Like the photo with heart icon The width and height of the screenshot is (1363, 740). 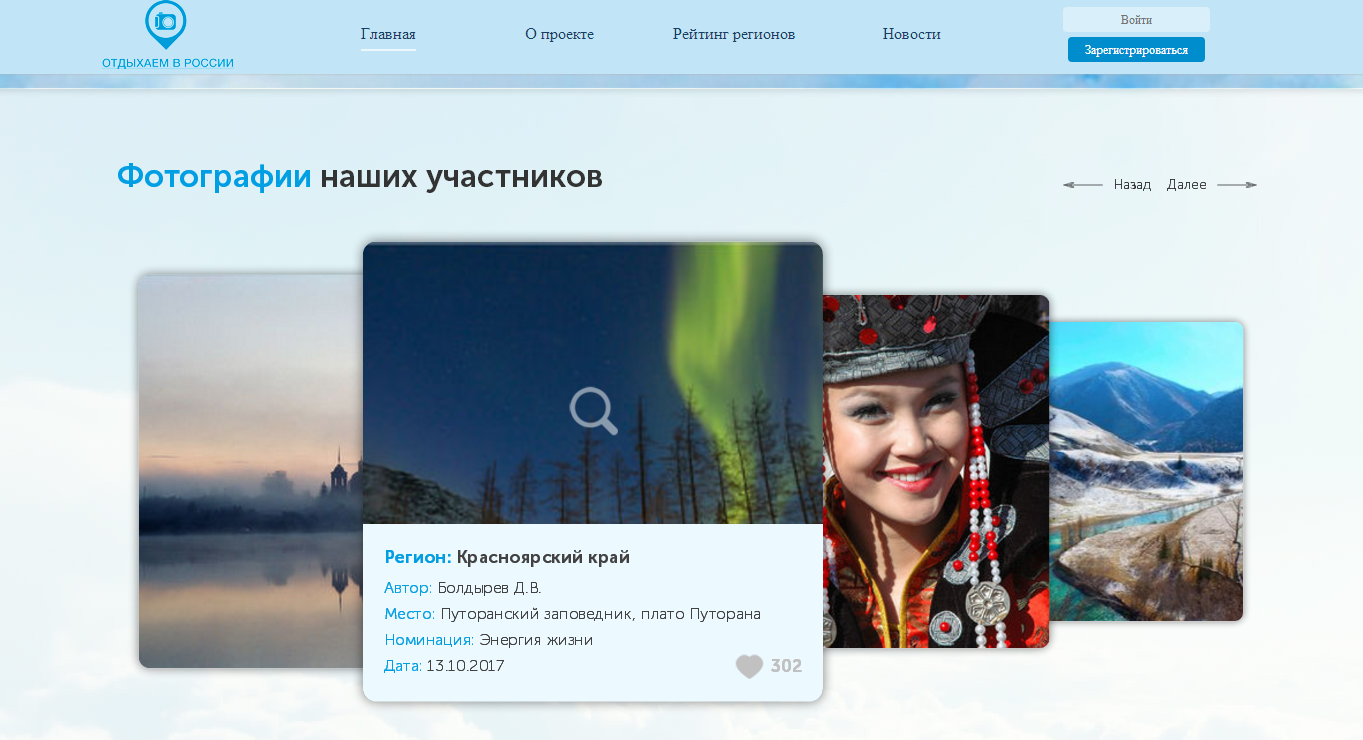(749, 666)
